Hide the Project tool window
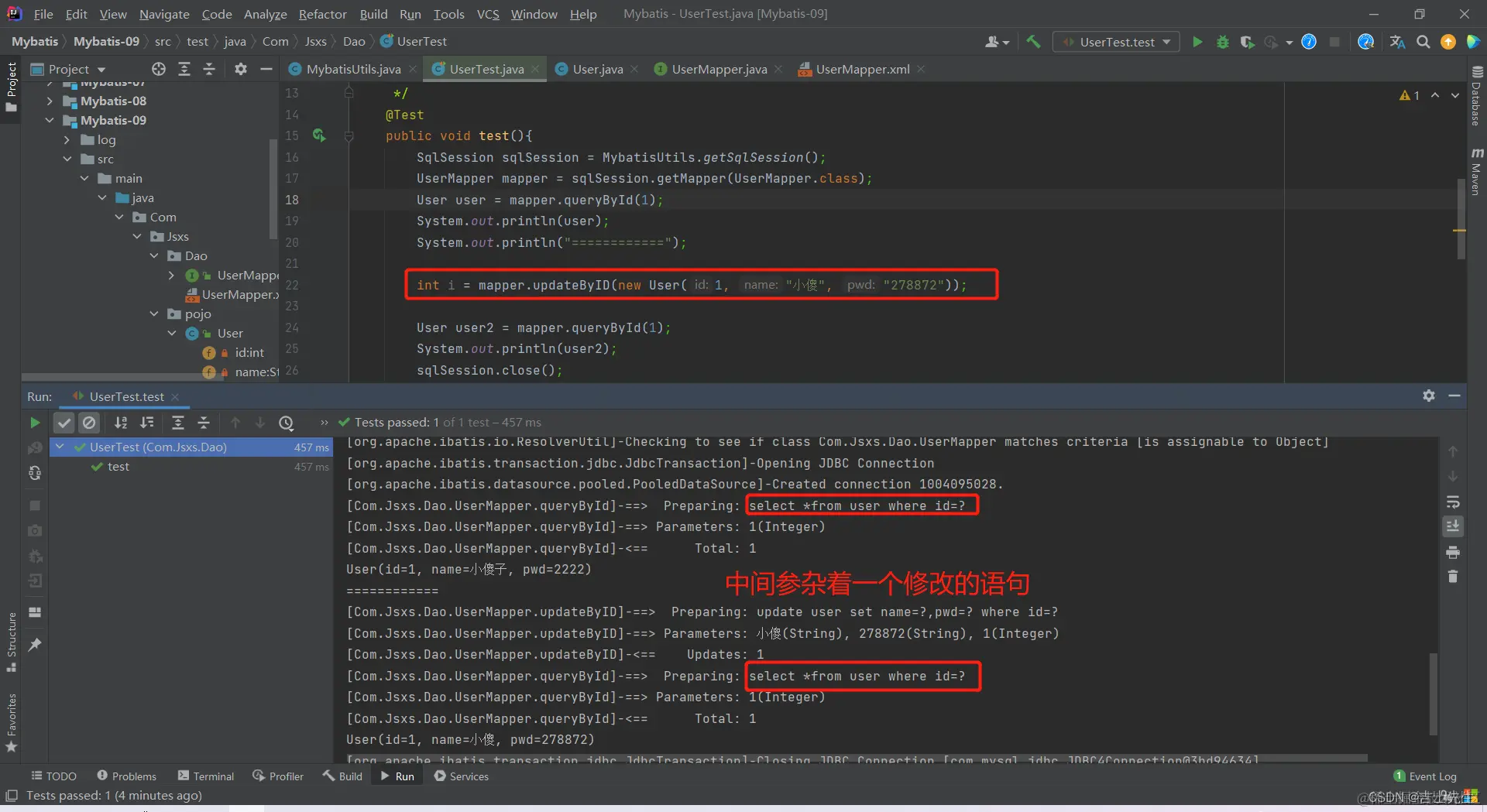 coord(266,69)
